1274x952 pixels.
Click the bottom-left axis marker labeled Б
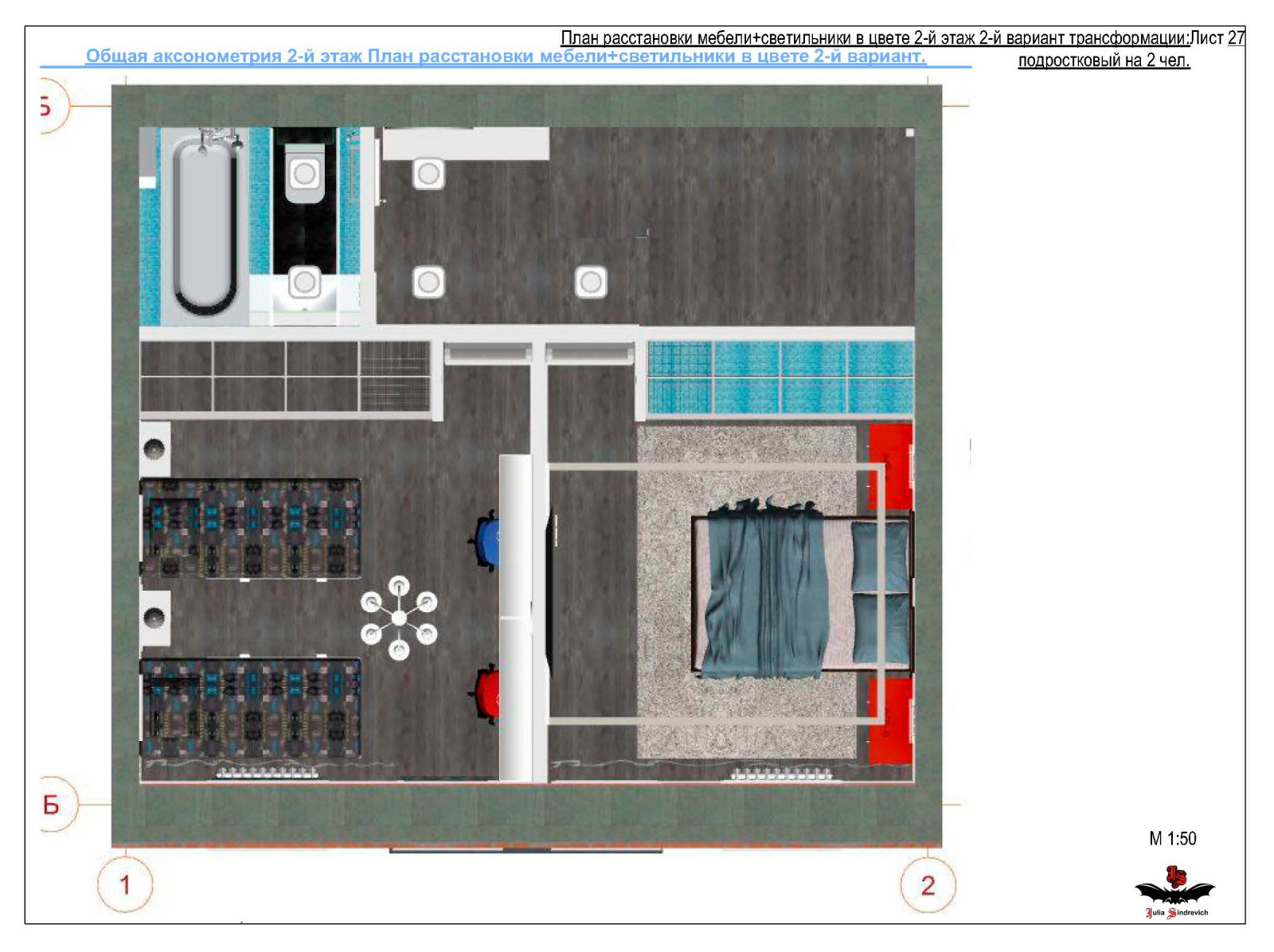(x=53, y=804)
